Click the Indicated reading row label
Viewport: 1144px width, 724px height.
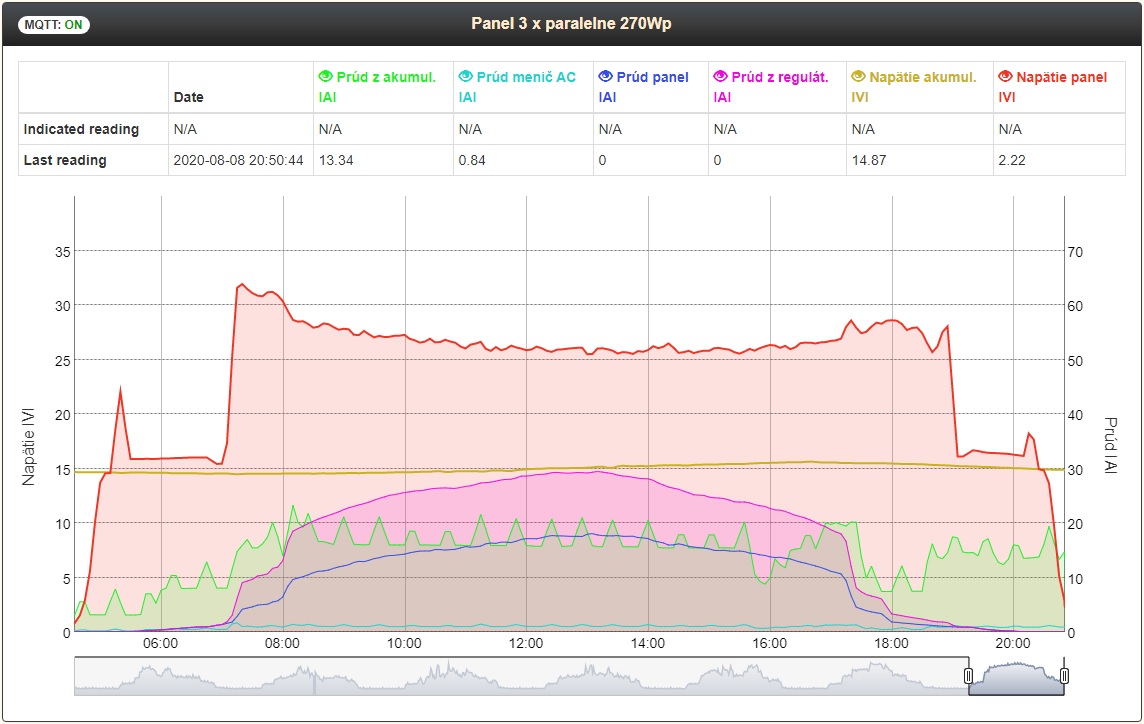click(x=81, y=129)
